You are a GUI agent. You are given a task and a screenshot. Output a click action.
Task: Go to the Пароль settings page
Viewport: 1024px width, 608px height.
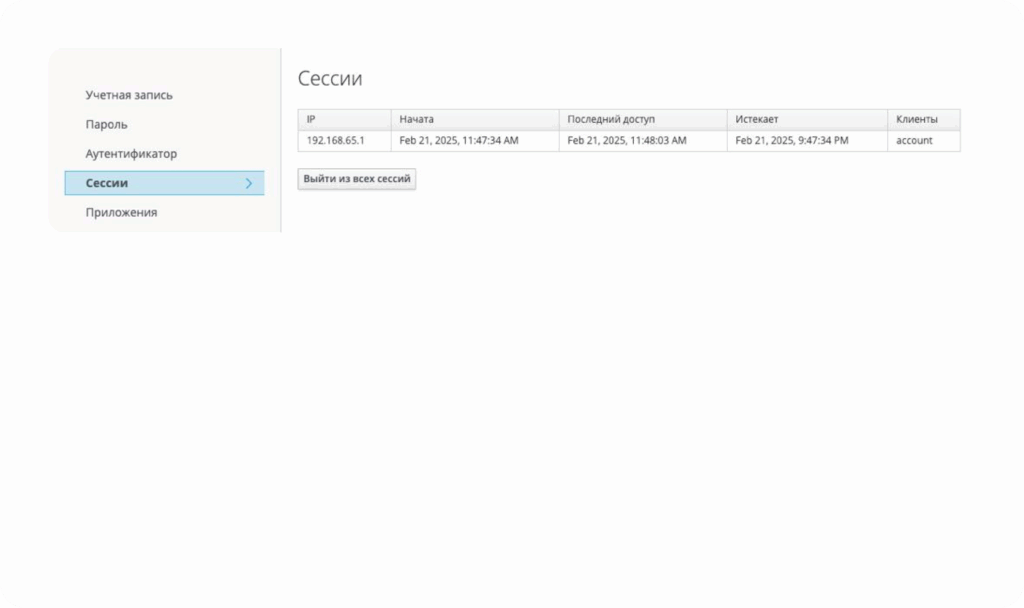107,125
